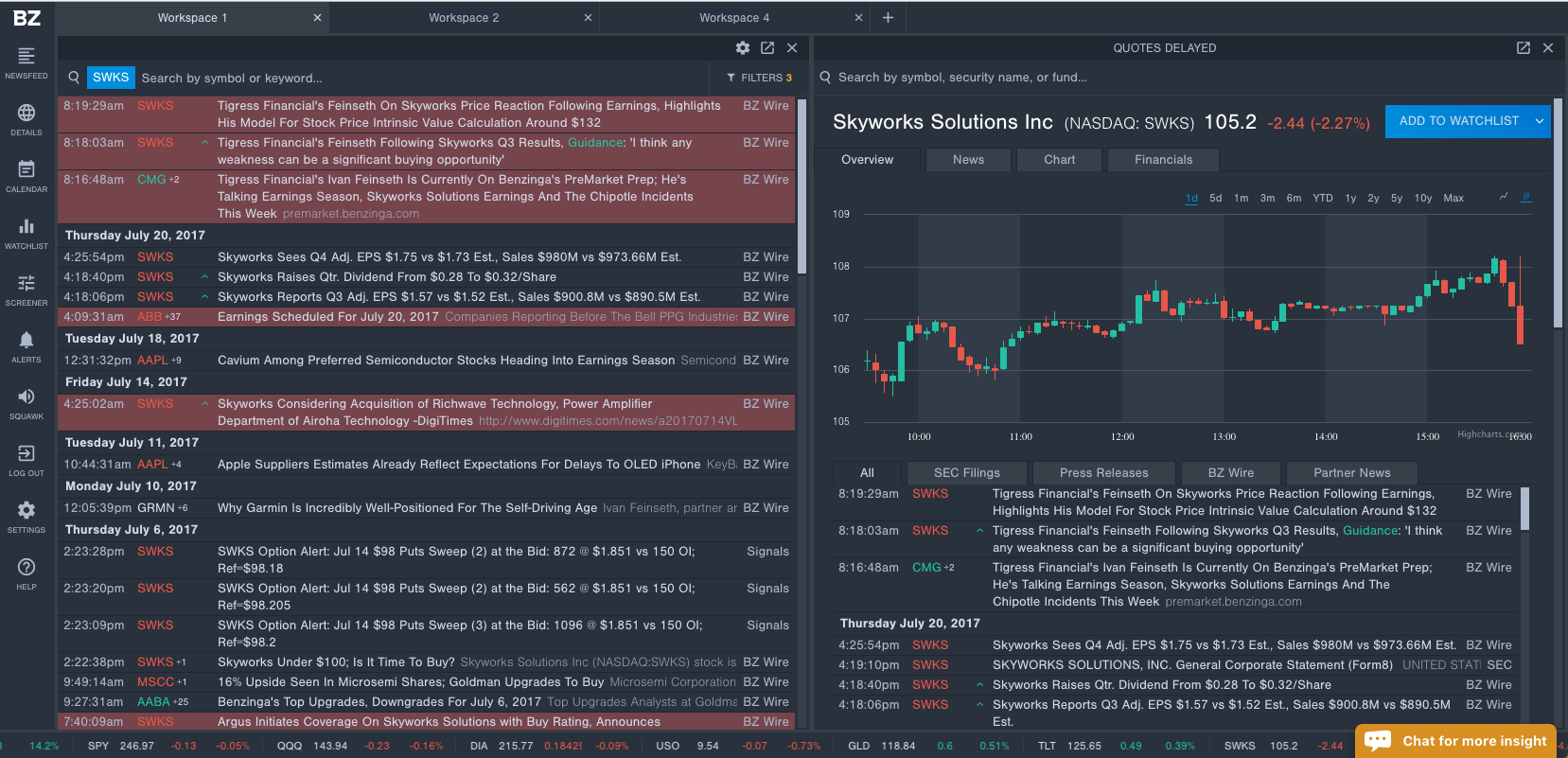Remove the SWKS search tag

point(111,78)
